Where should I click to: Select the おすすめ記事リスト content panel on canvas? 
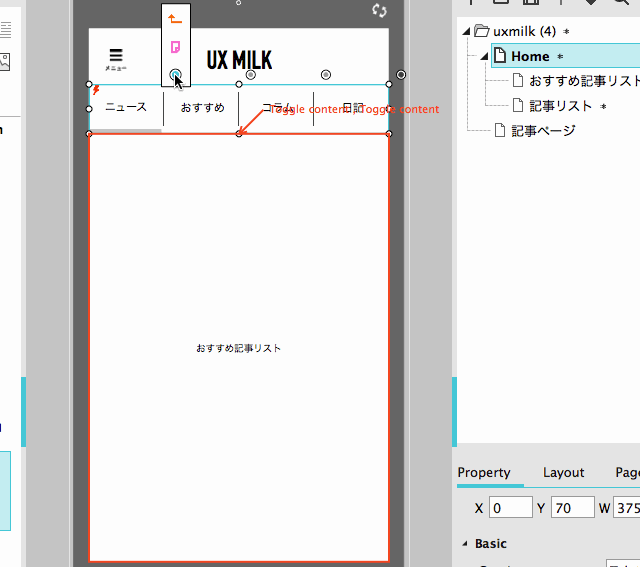coord(238,347)
